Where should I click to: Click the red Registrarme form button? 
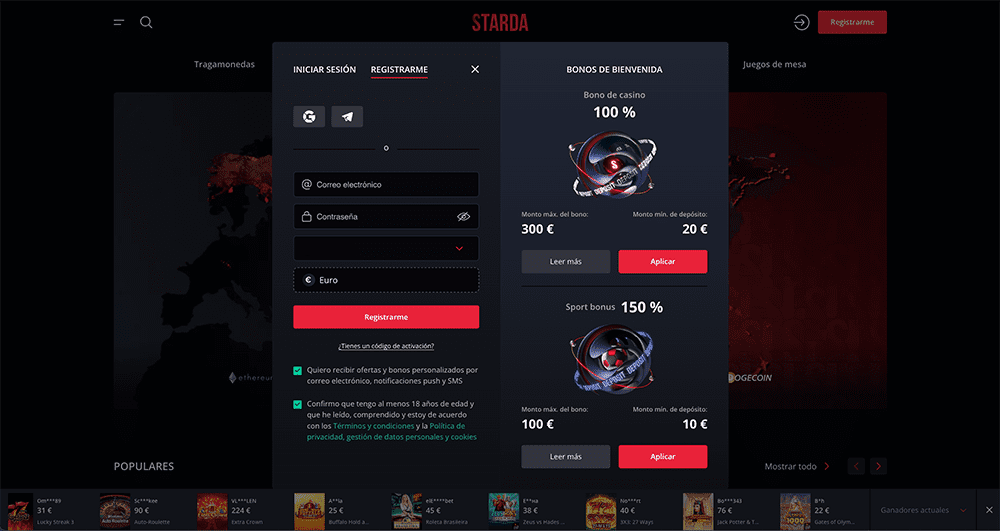386,317
